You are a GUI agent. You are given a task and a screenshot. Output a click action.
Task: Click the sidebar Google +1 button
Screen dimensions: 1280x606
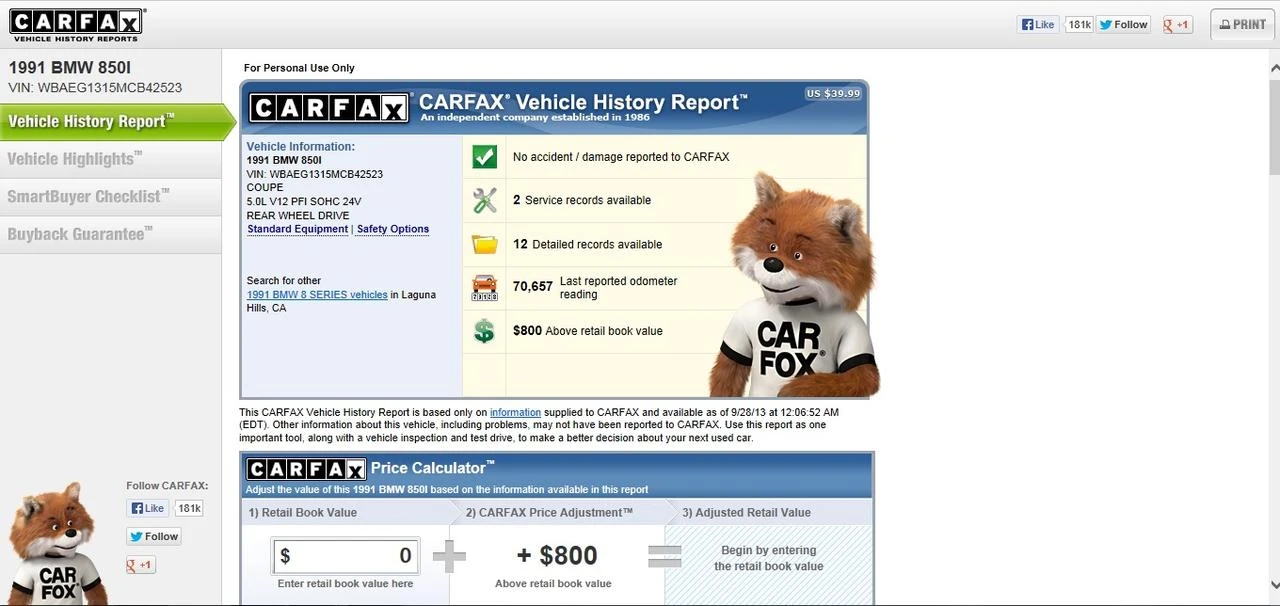click(x=141, y=565)
